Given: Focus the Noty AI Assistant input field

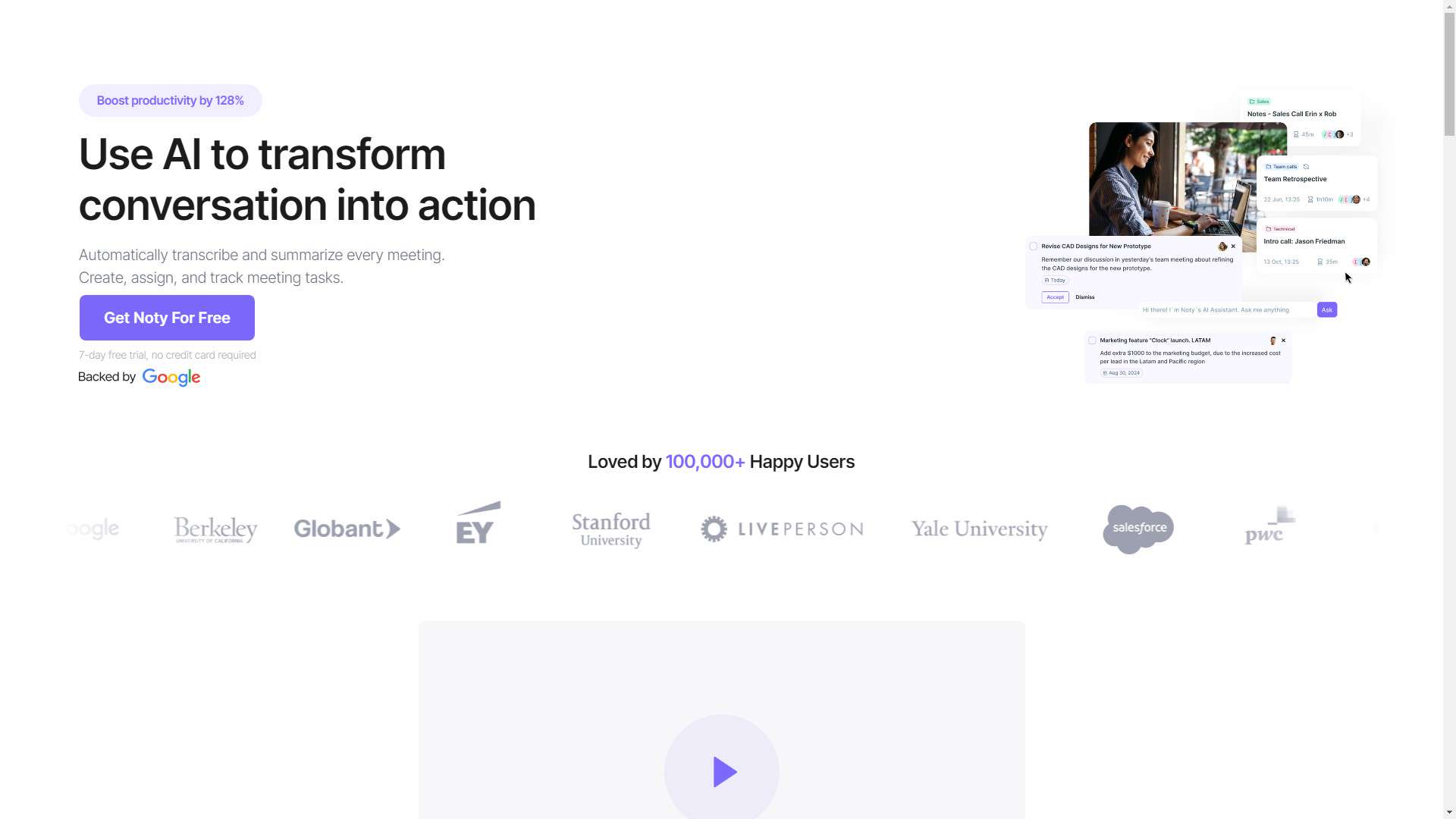Looking at the screenshot, I should pos(1226,310).
